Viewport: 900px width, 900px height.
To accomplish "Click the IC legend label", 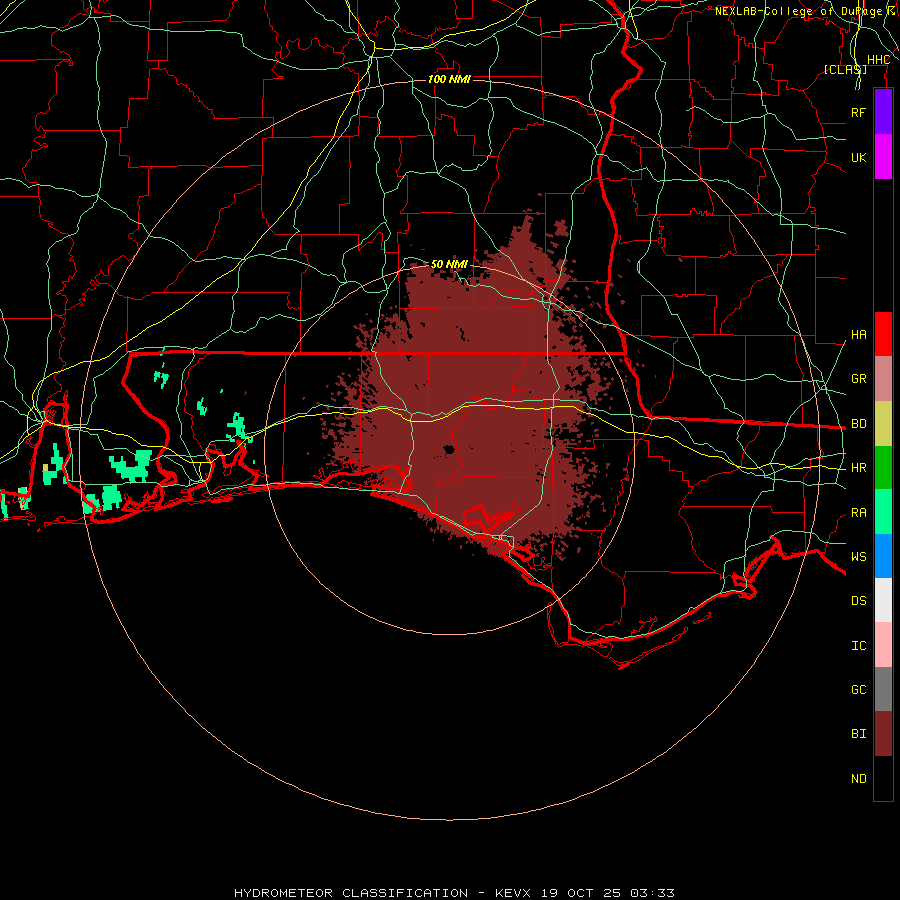I will [858, 646].
